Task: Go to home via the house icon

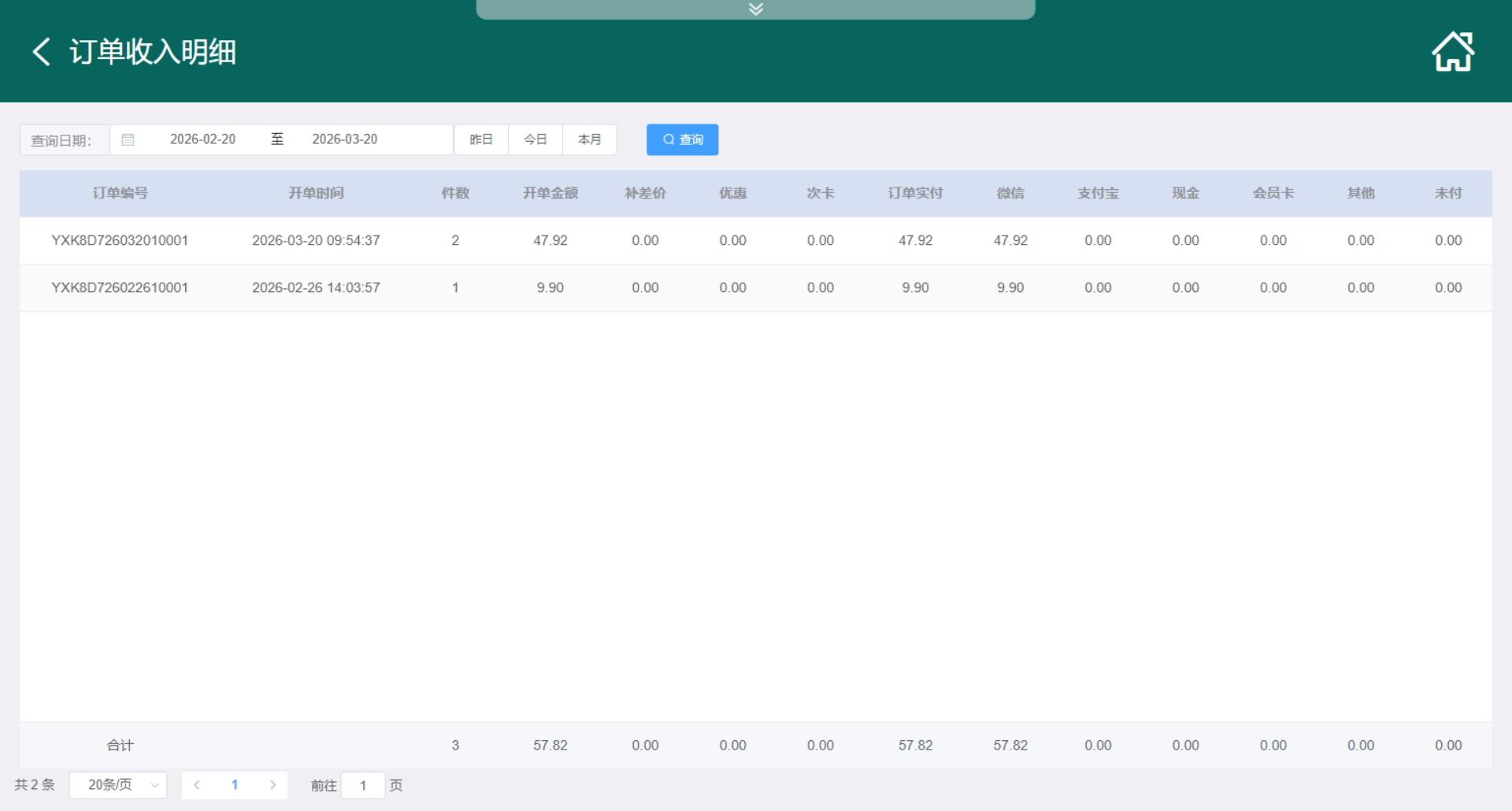Action: 1452,52
